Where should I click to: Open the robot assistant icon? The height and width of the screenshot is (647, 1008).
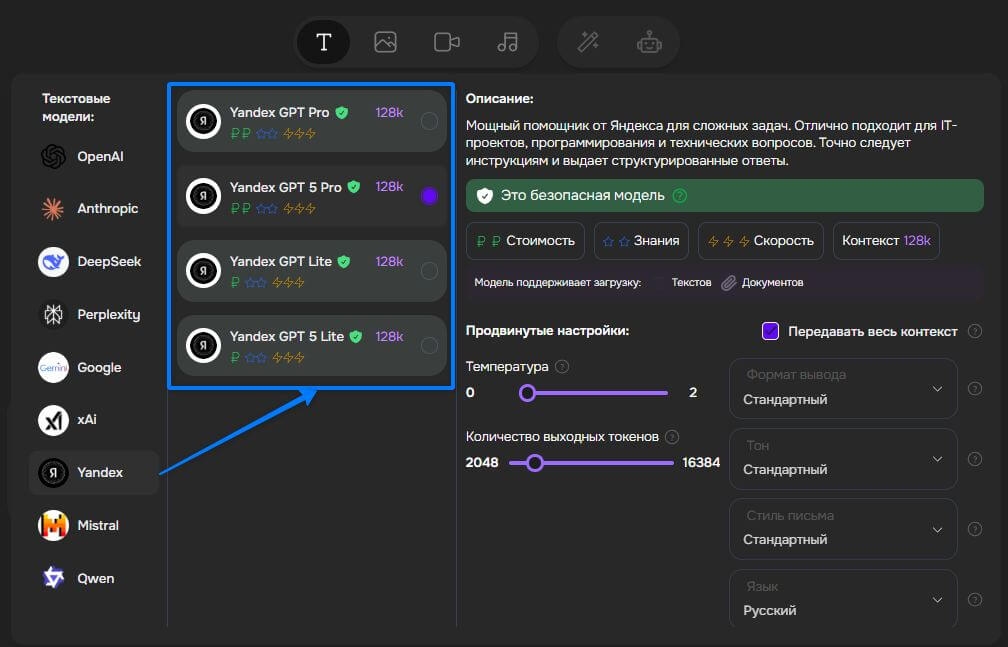[649, 42]
